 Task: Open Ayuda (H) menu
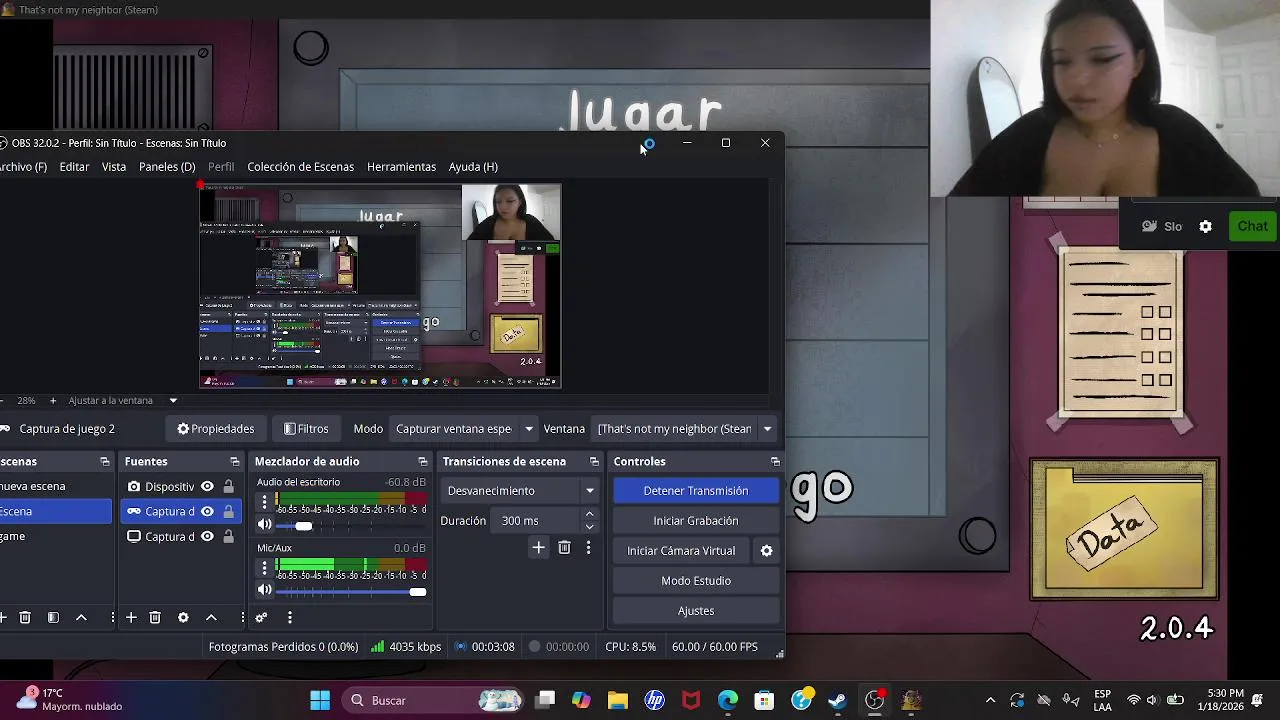pos(473,167)
